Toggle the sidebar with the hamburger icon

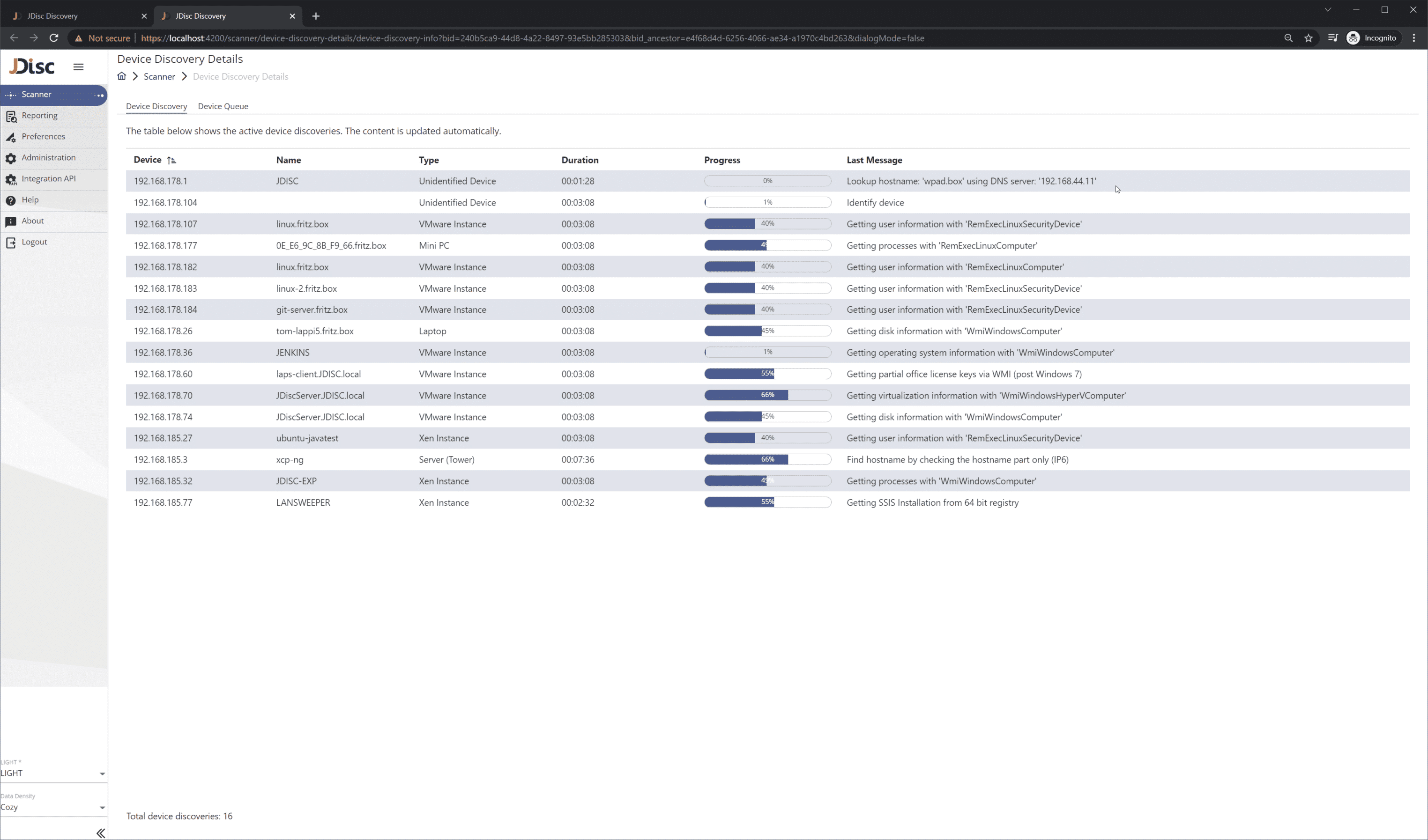tap(78, 66)
